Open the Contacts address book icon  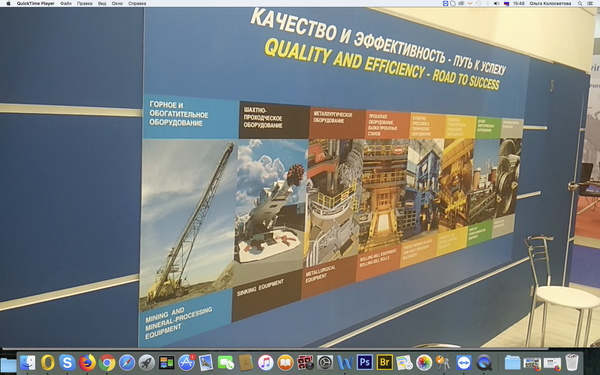click(x=246, y=362)
